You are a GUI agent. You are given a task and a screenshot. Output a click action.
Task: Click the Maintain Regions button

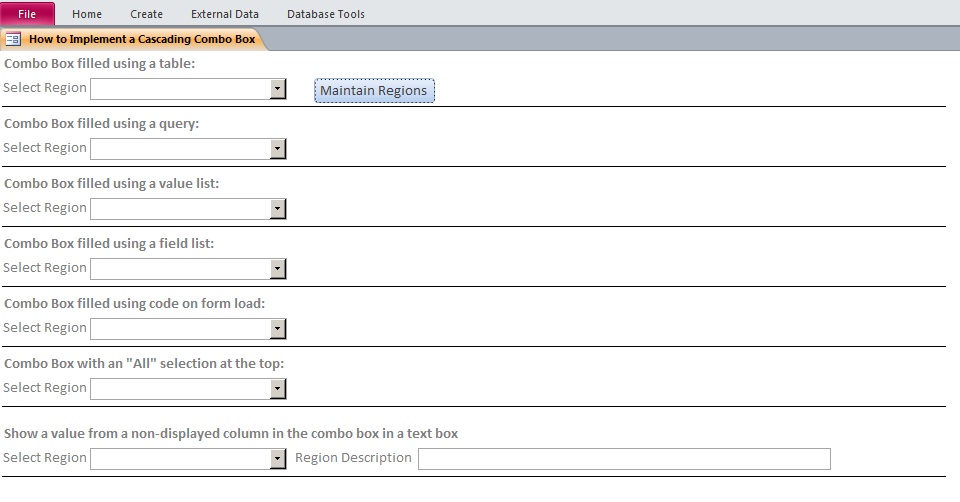374,91
